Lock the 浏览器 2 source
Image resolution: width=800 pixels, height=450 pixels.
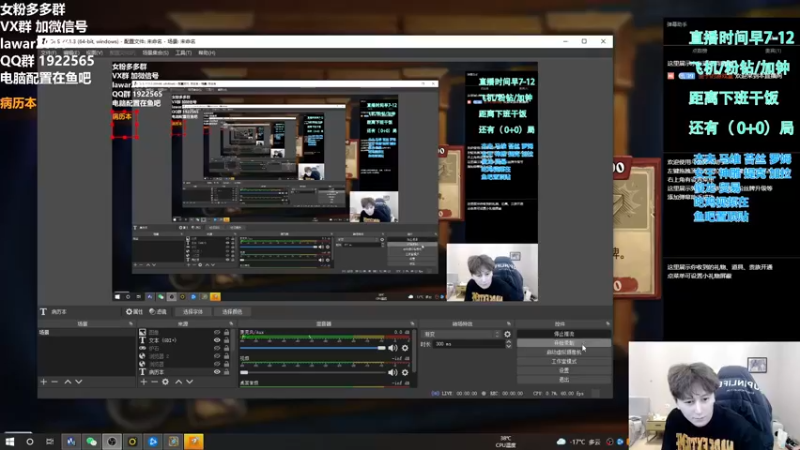point(227,356)
